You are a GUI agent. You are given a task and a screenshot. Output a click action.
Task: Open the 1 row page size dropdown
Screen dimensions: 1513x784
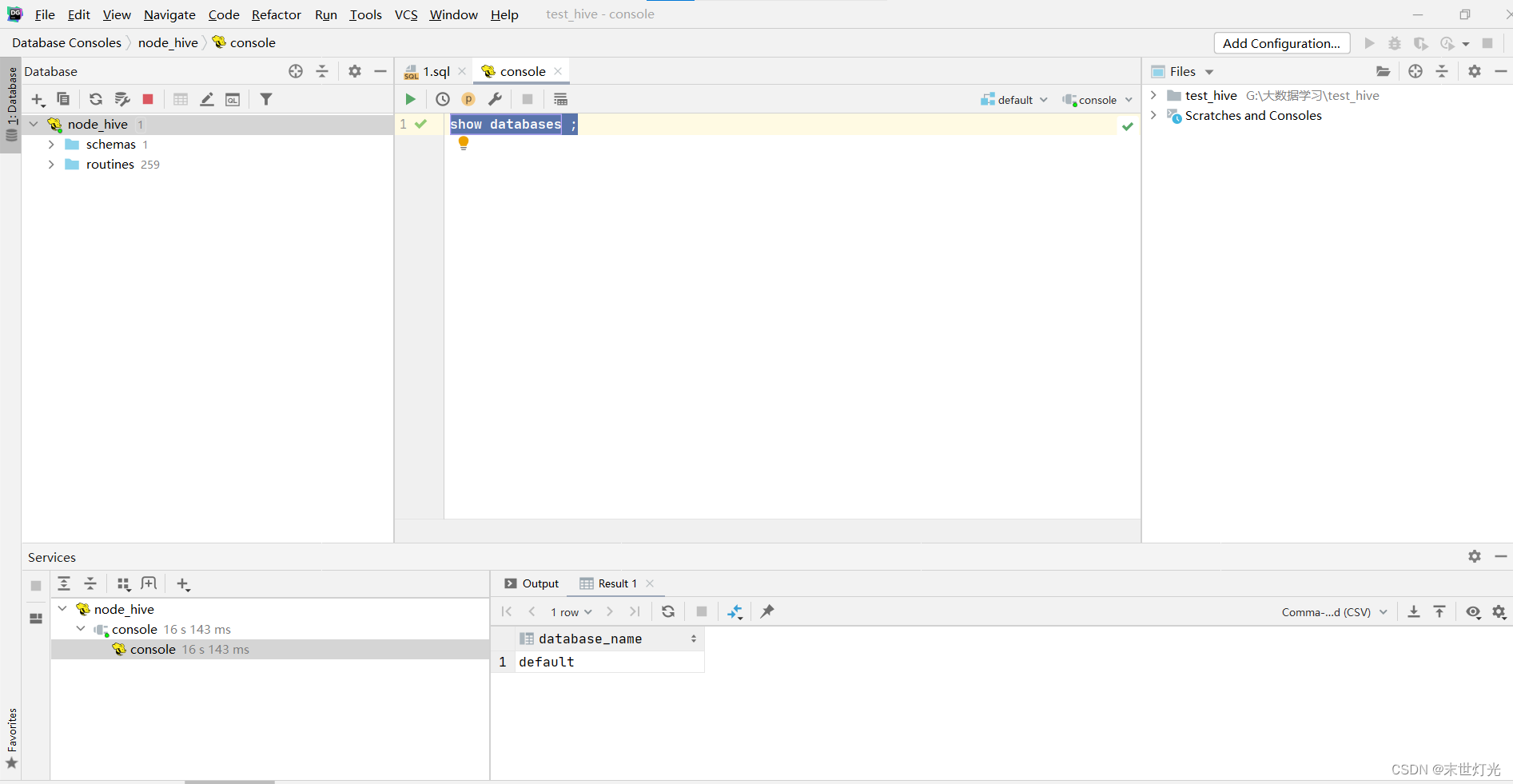[571, 612]
